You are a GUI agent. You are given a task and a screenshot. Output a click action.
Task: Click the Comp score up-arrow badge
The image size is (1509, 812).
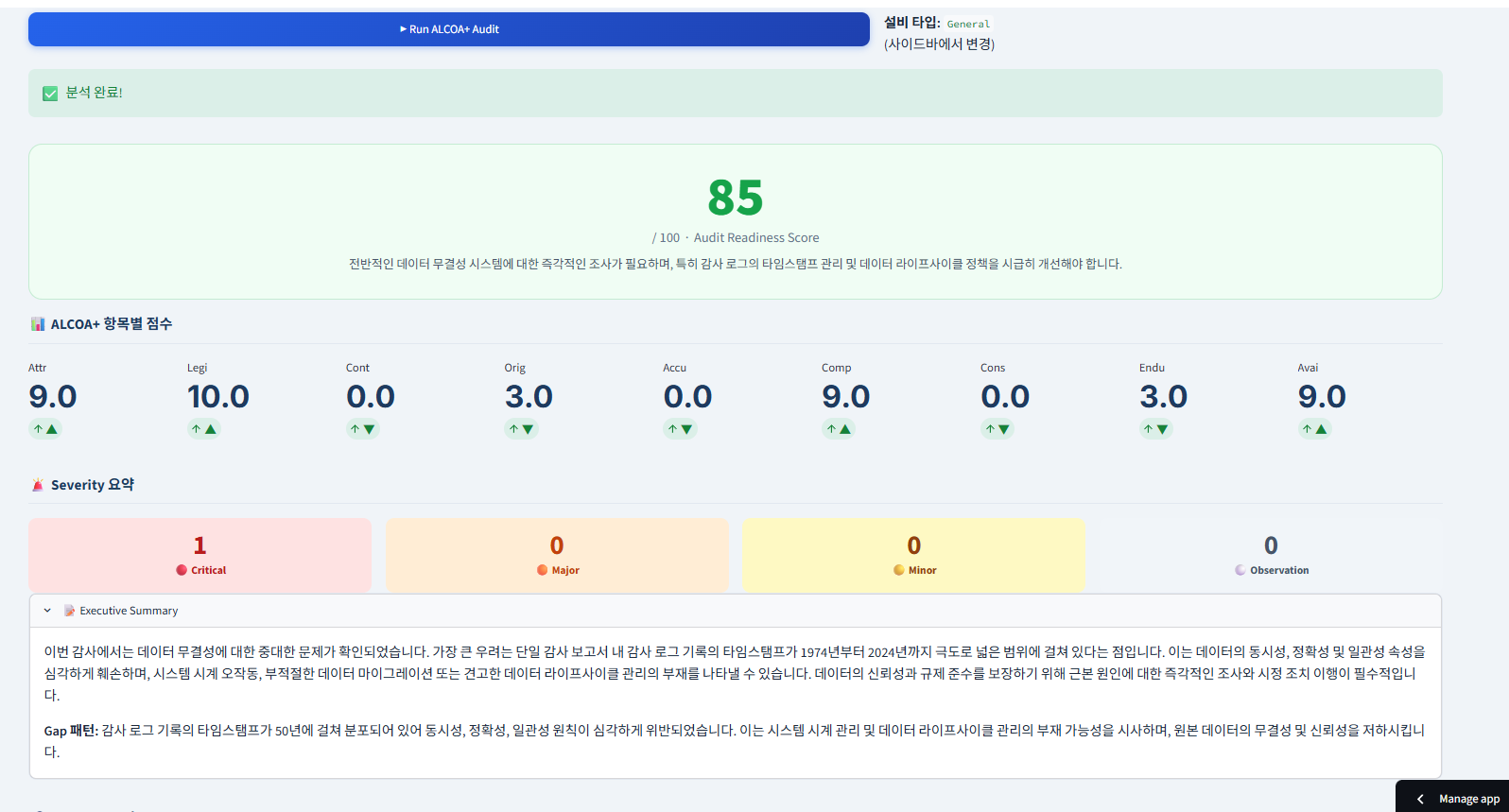click(840, 429)
